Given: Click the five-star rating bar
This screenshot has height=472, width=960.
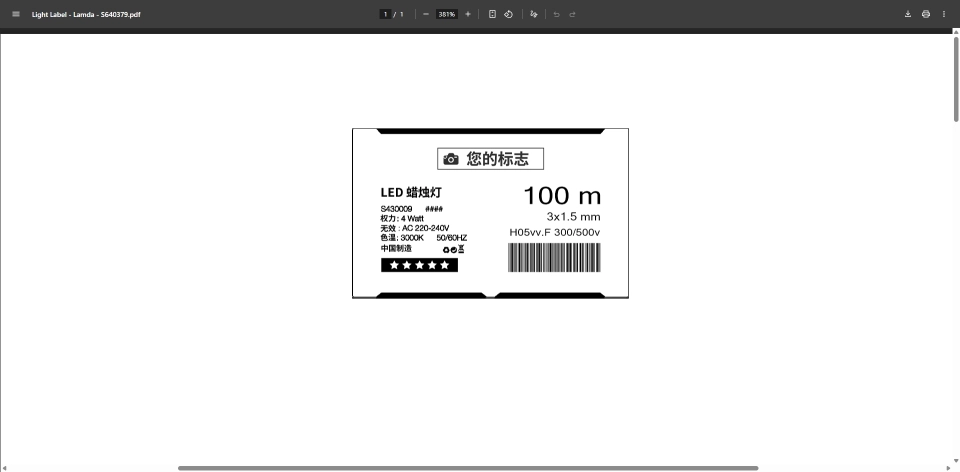Looking at the screenshot, I should [x=419, y=265].
